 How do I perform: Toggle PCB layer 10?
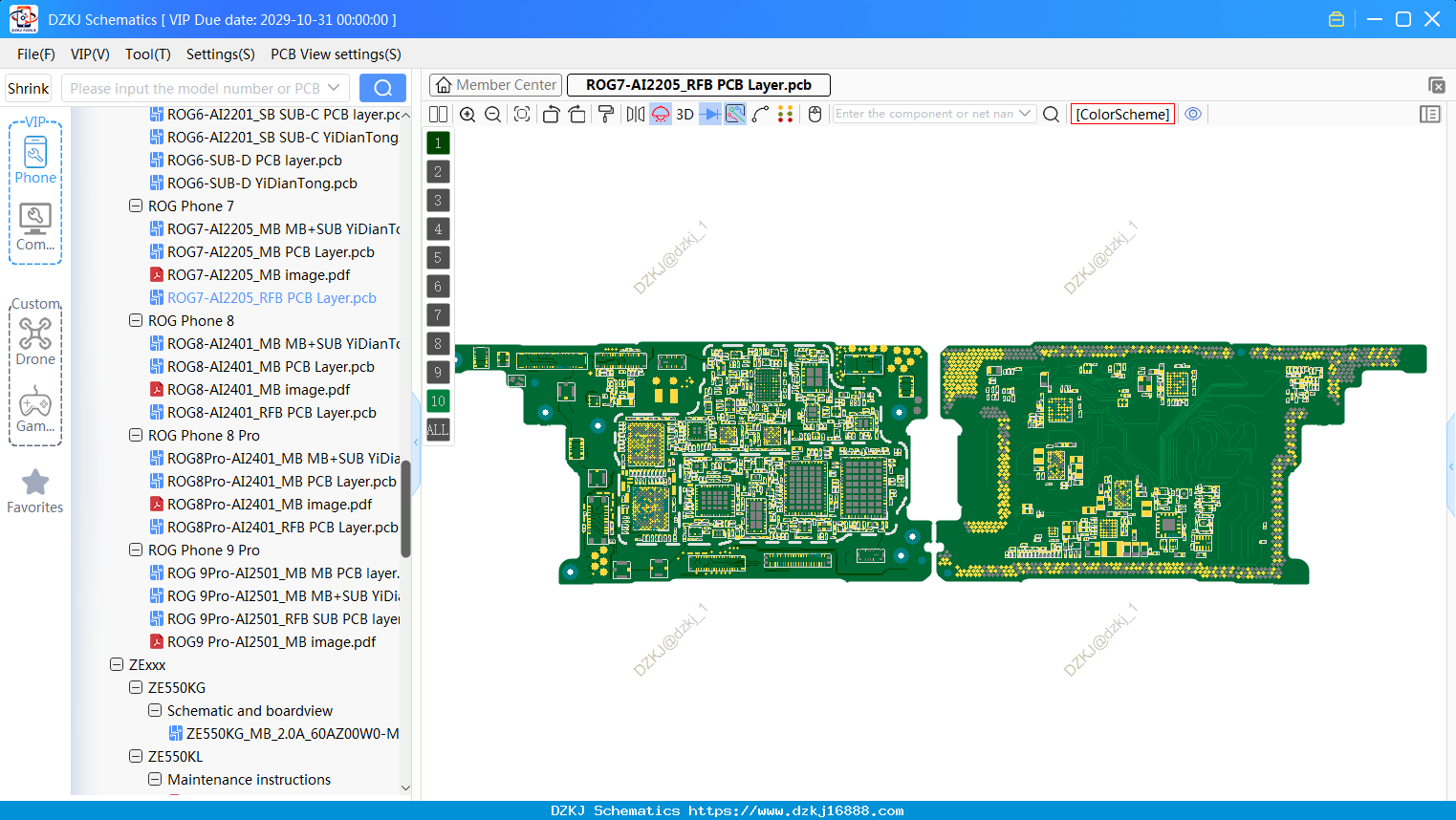tap(438, 401)
